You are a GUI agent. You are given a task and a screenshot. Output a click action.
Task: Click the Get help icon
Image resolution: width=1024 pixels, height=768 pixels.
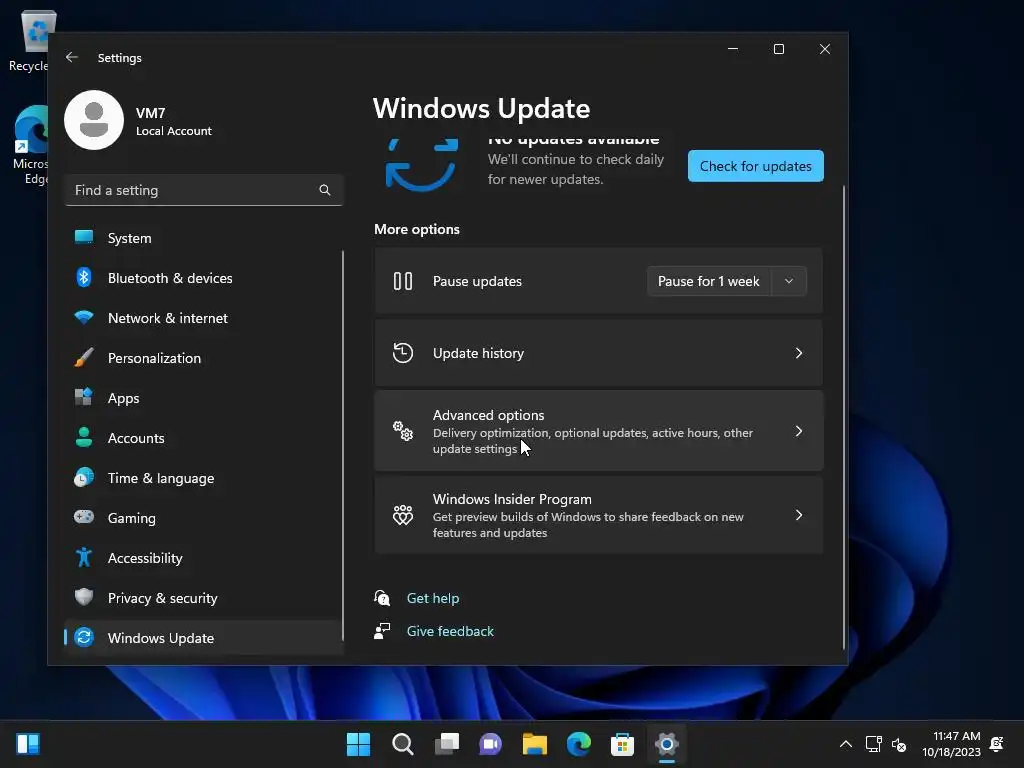382,598
